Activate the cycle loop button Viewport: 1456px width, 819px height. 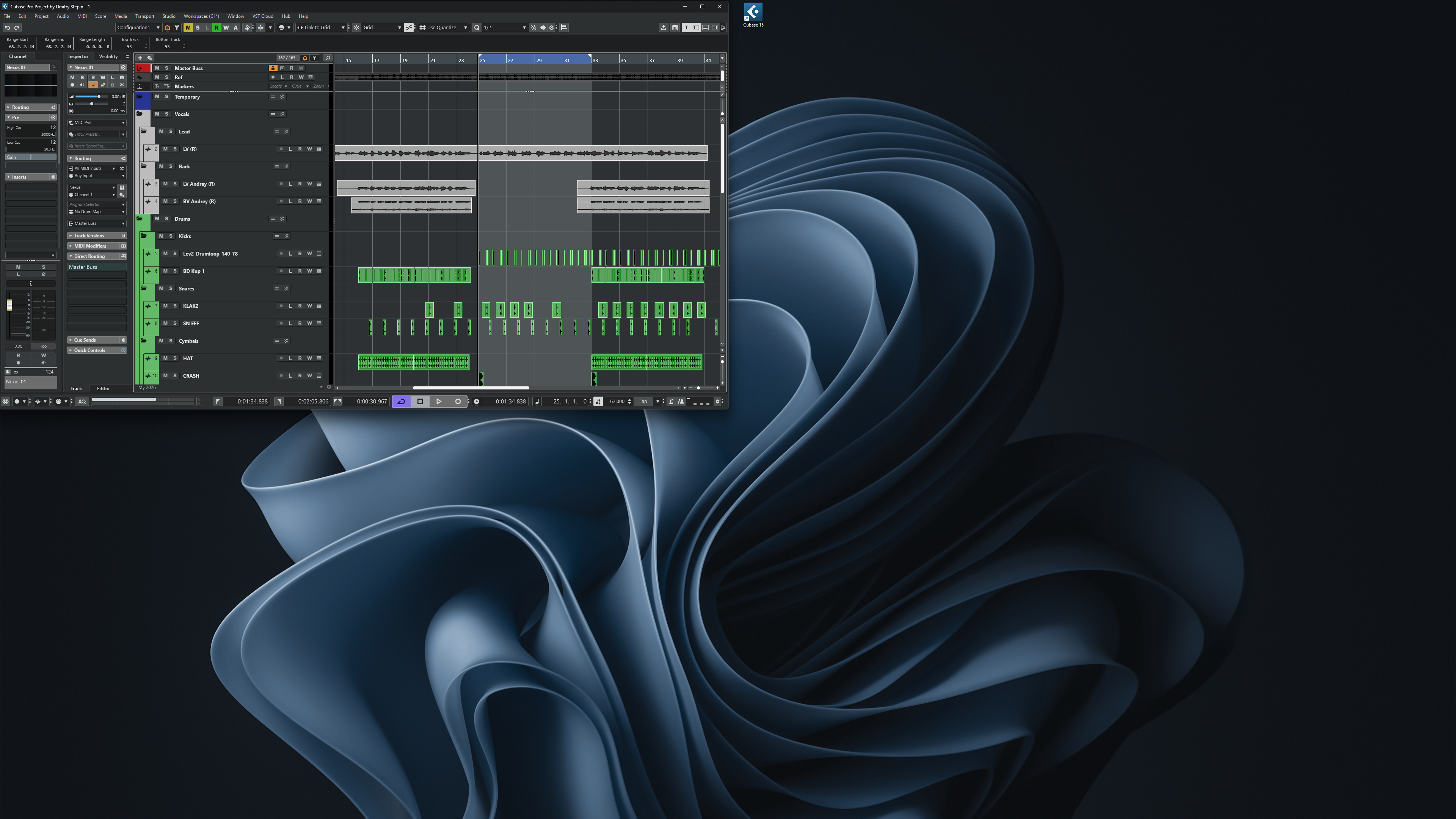point(401,401)
